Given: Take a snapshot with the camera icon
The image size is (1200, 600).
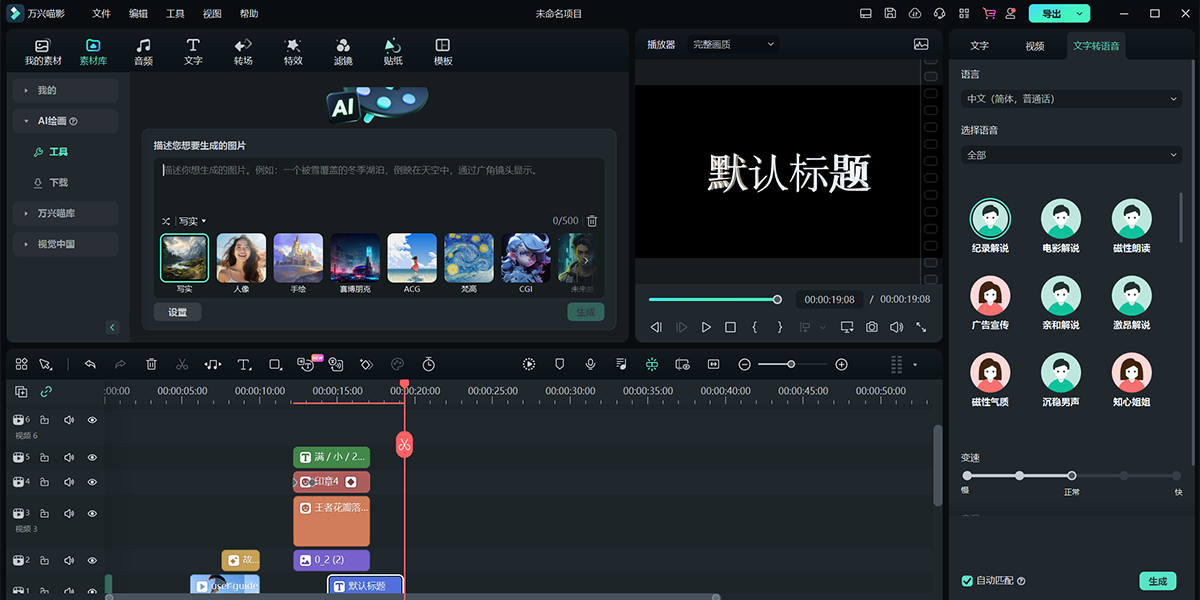Looking at the screenshot, I should (x=872, y=327).
